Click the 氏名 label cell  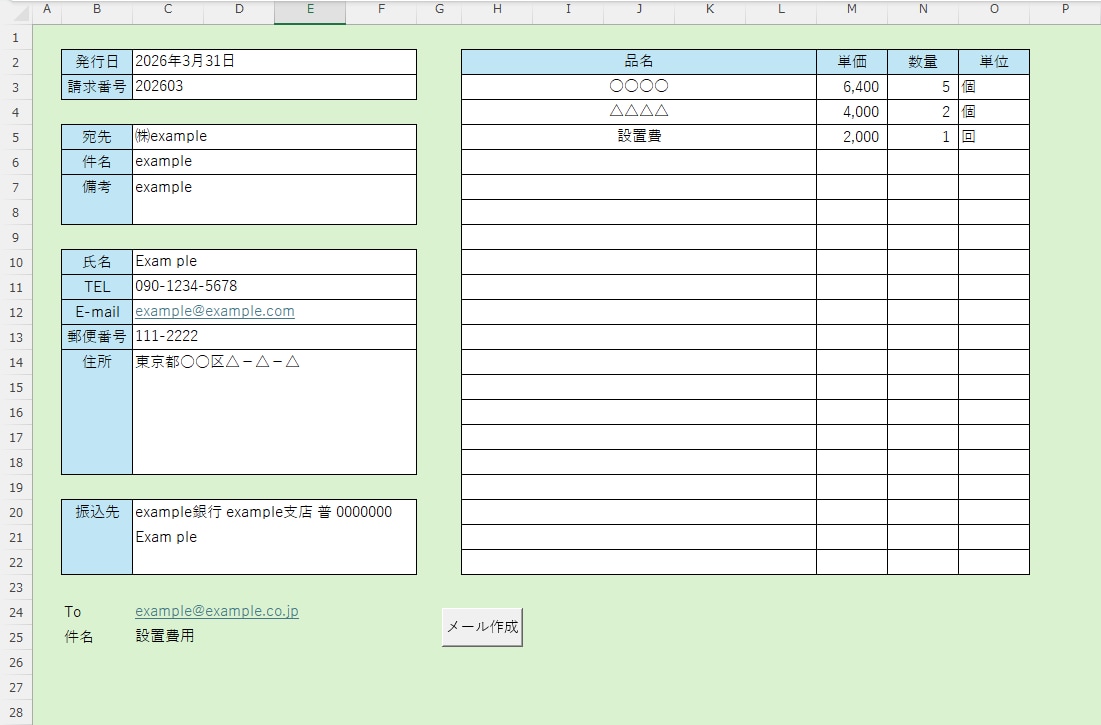click(x=97, y=262)
